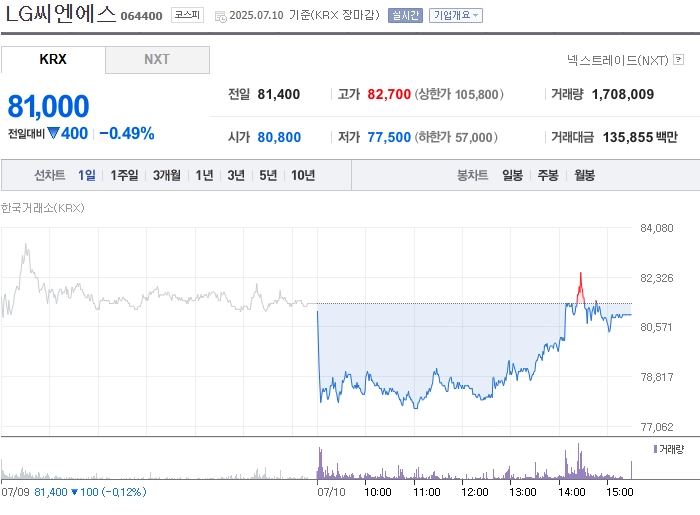Click the 80,571 y-axis label
Screen dimensions: 700x515
[x=656, y=327]
